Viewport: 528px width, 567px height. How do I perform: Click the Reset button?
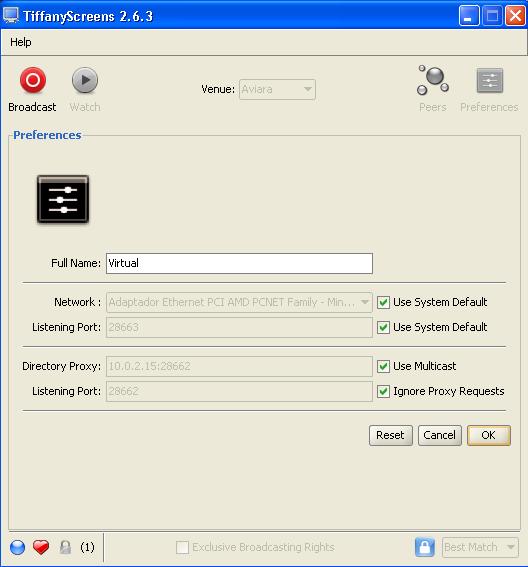point(391,435)
